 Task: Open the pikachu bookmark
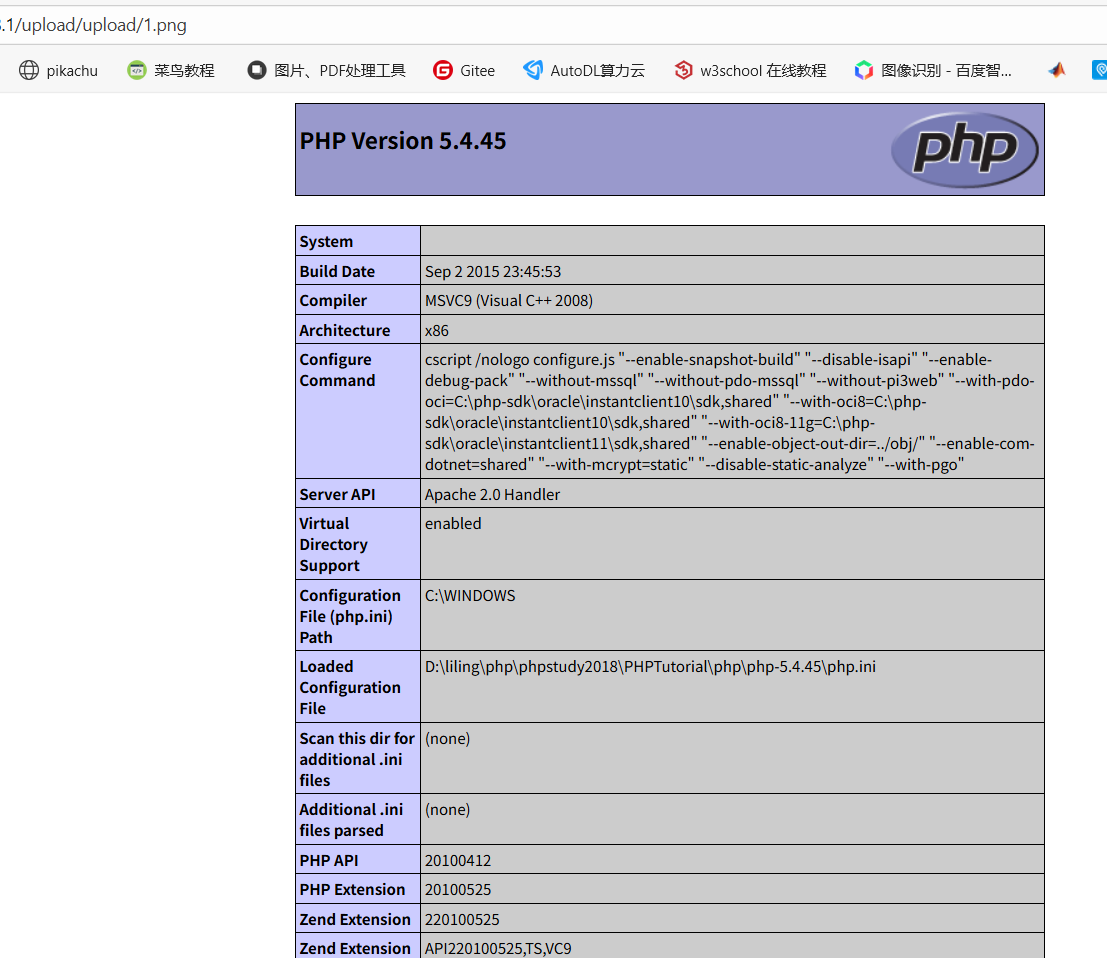point(59,71)
